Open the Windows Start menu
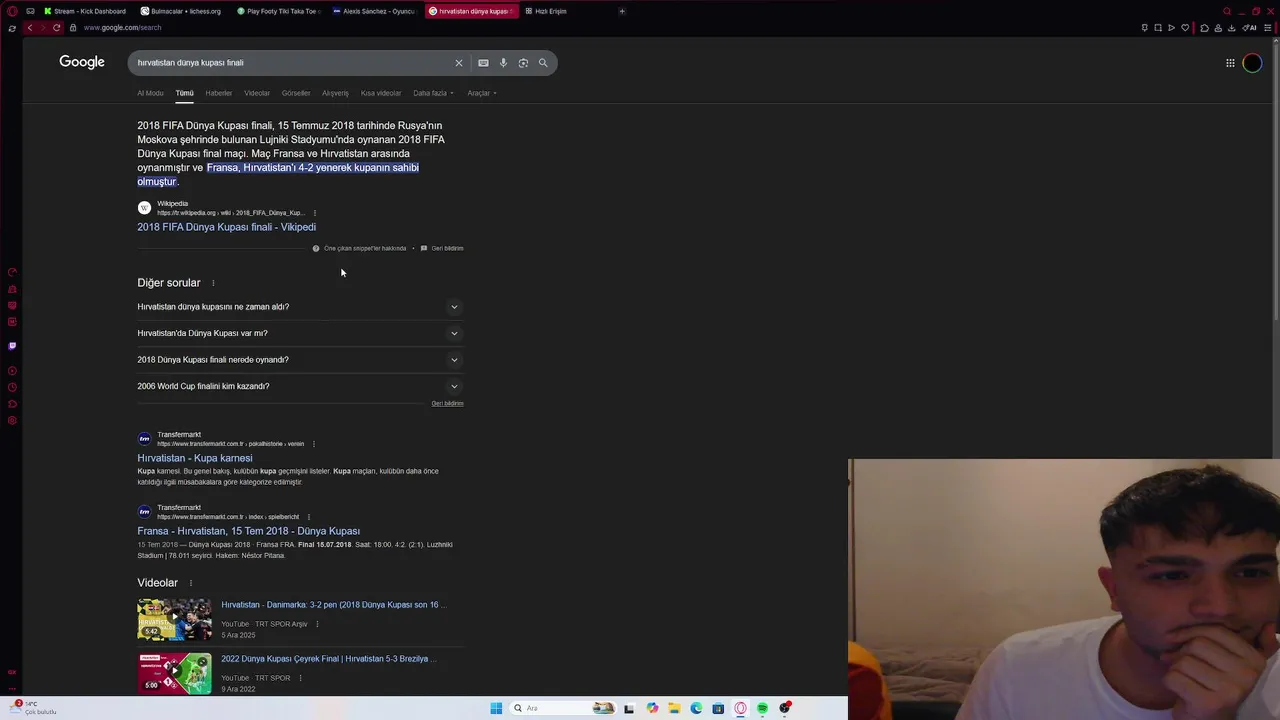Image resolution: width=1280 pixels, height=720 pixels. (496, 708)
